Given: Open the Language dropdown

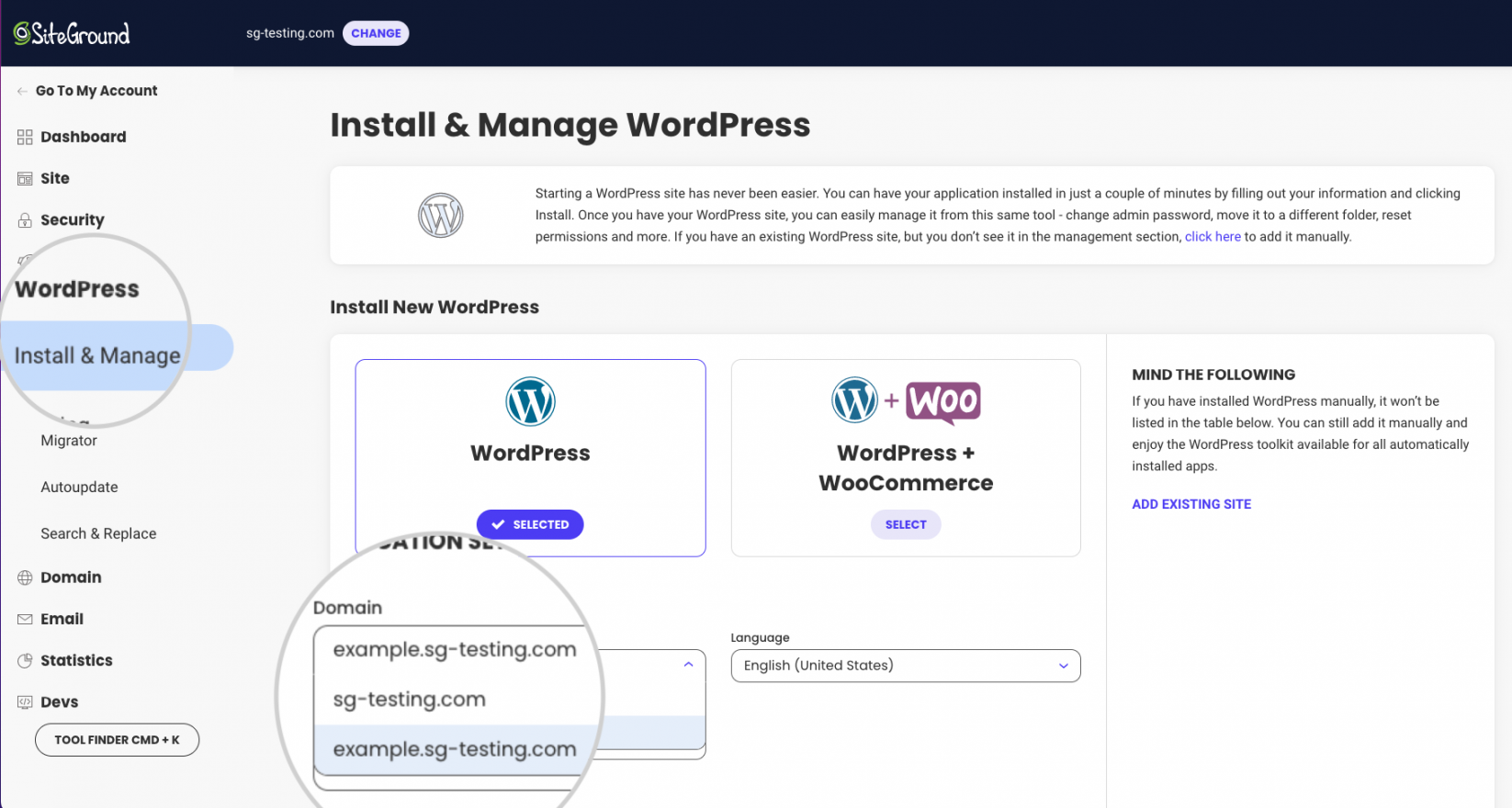Looking at the screenshot, I should click(906, 666).
